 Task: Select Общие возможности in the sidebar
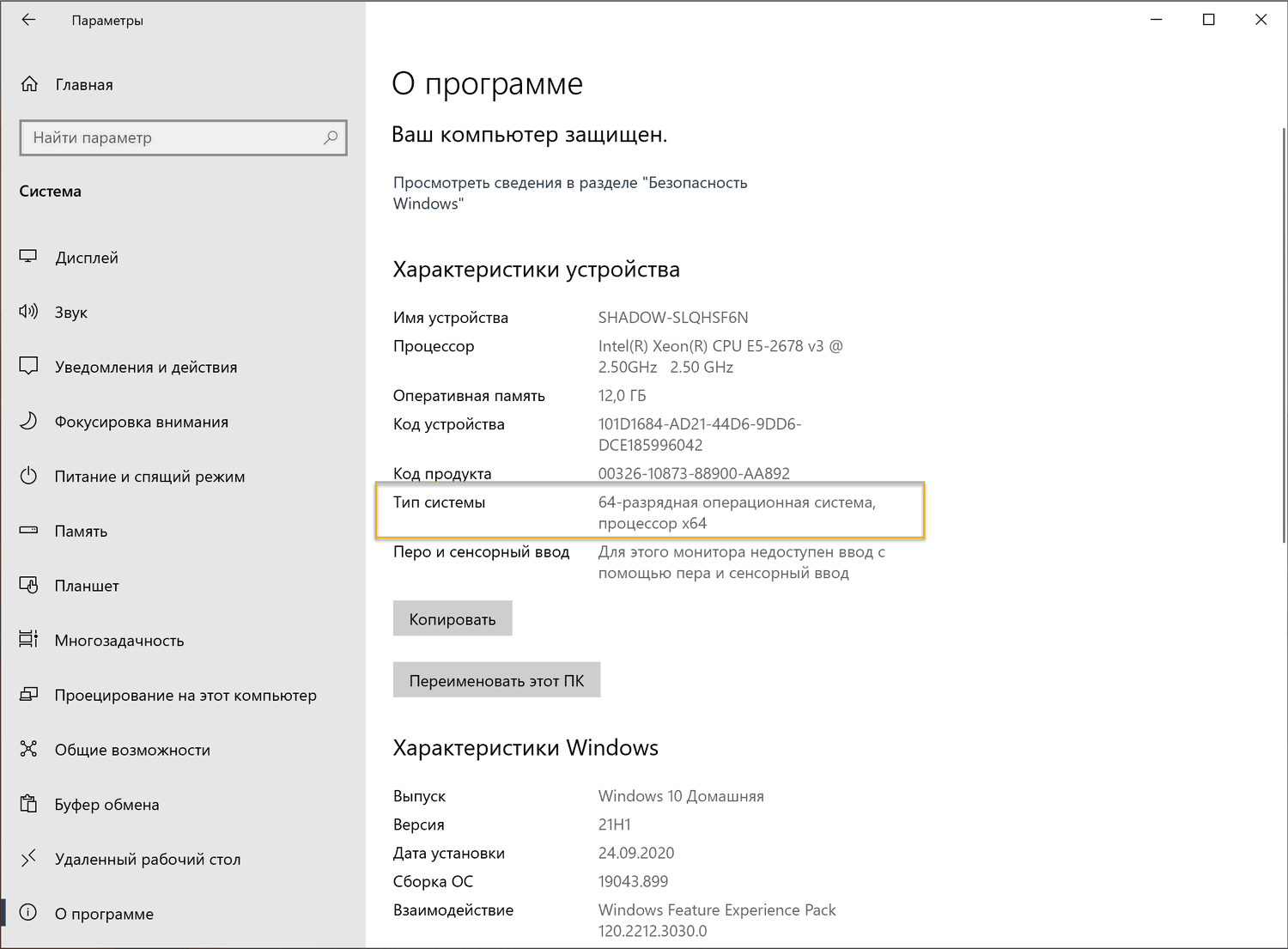pyautogui.click(x=132, y=750)
